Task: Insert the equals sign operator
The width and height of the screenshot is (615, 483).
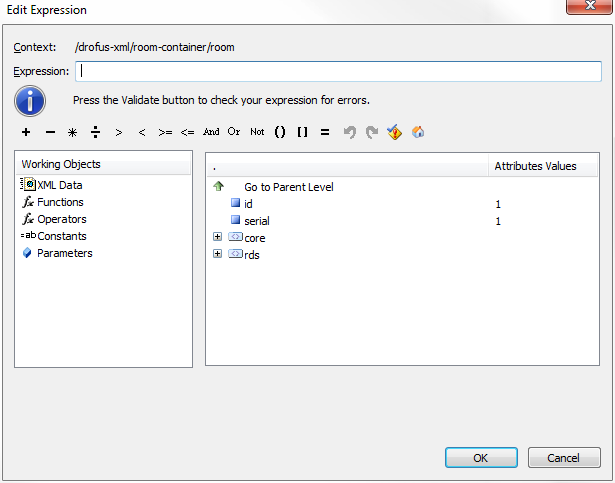Action: click(x=325, y=132)
